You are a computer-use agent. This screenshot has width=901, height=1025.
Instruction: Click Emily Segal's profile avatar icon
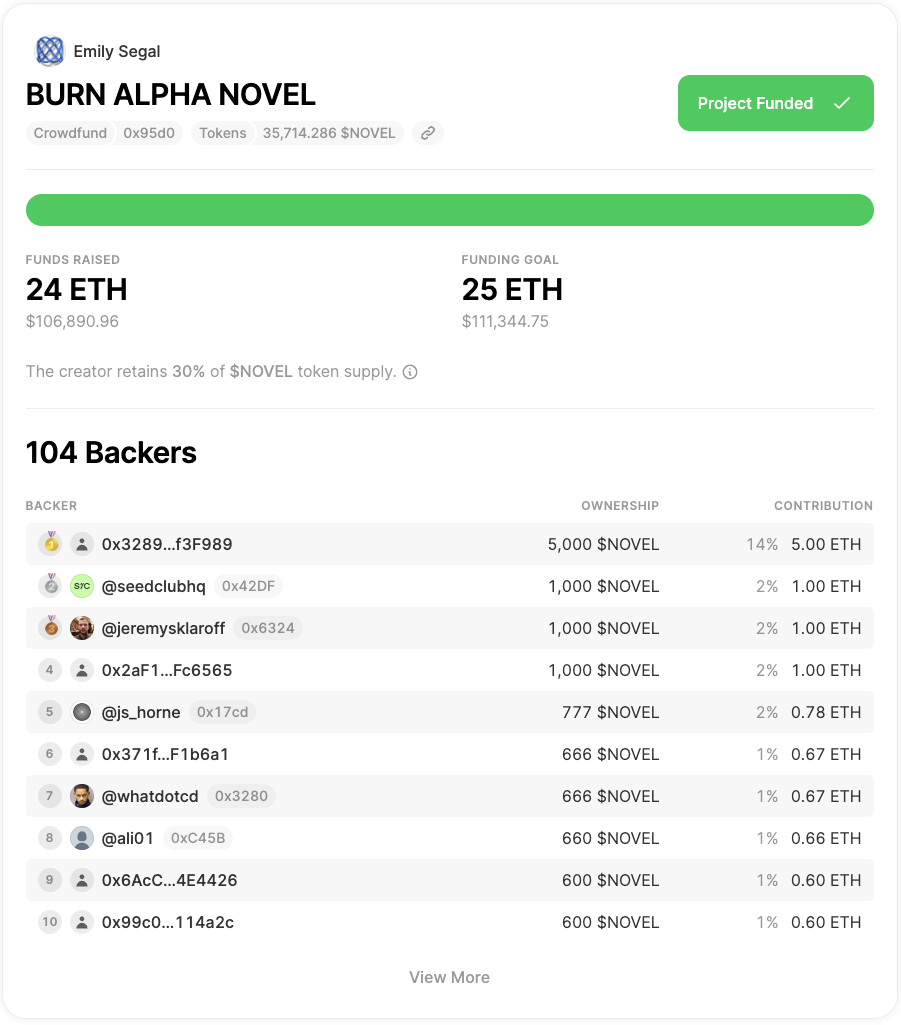tap(50, 51)
